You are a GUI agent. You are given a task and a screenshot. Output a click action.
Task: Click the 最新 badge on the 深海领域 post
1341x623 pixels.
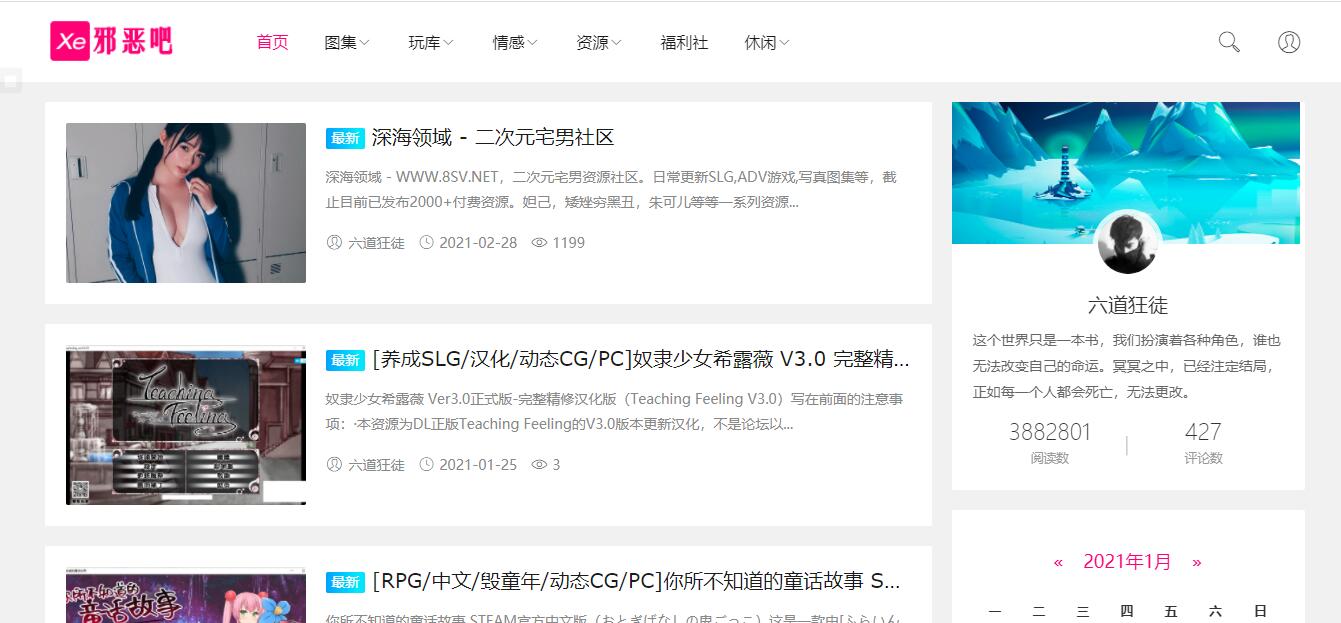(345, 138)
